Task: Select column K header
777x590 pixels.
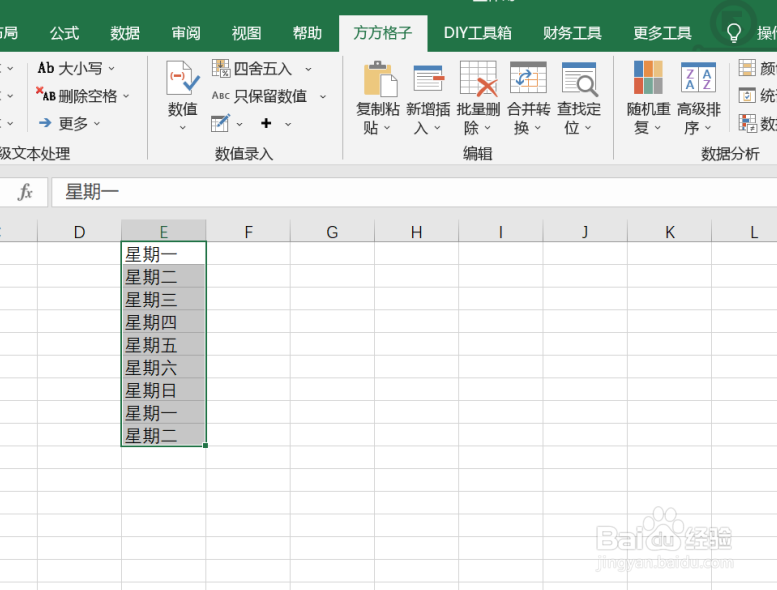Action: click(669, 231)
